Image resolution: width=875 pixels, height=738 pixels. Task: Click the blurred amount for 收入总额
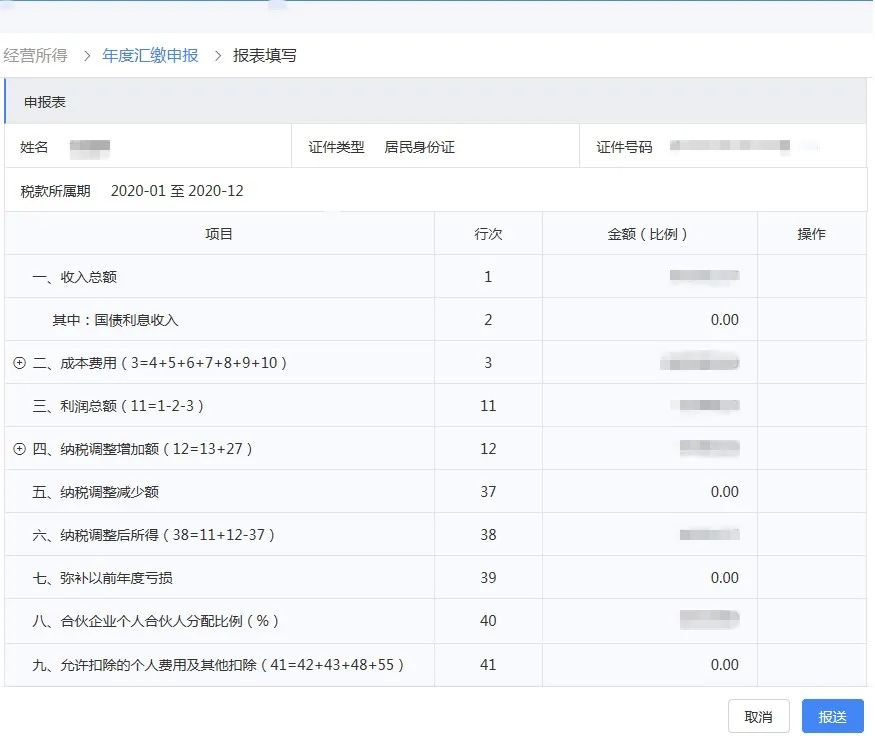click(704, 276)
